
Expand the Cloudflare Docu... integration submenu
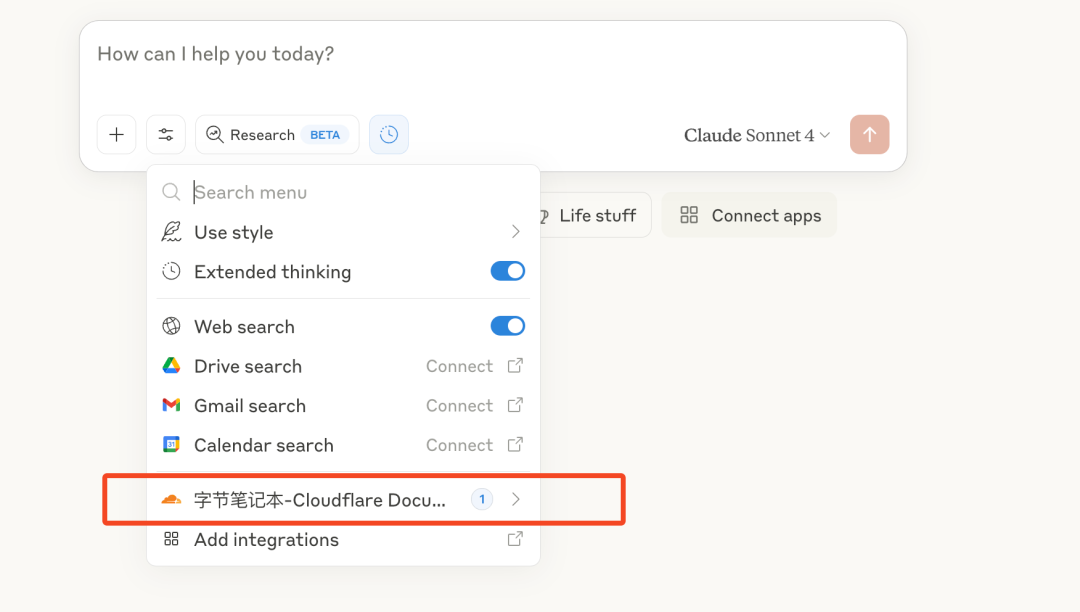point(516,499)
